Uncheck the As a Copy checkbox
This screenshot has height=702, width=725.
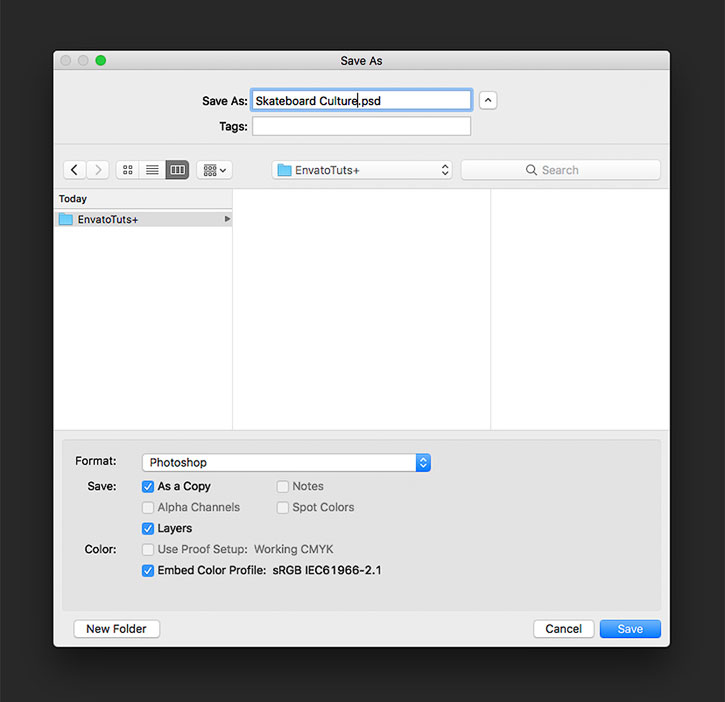[x=148, y=486]
